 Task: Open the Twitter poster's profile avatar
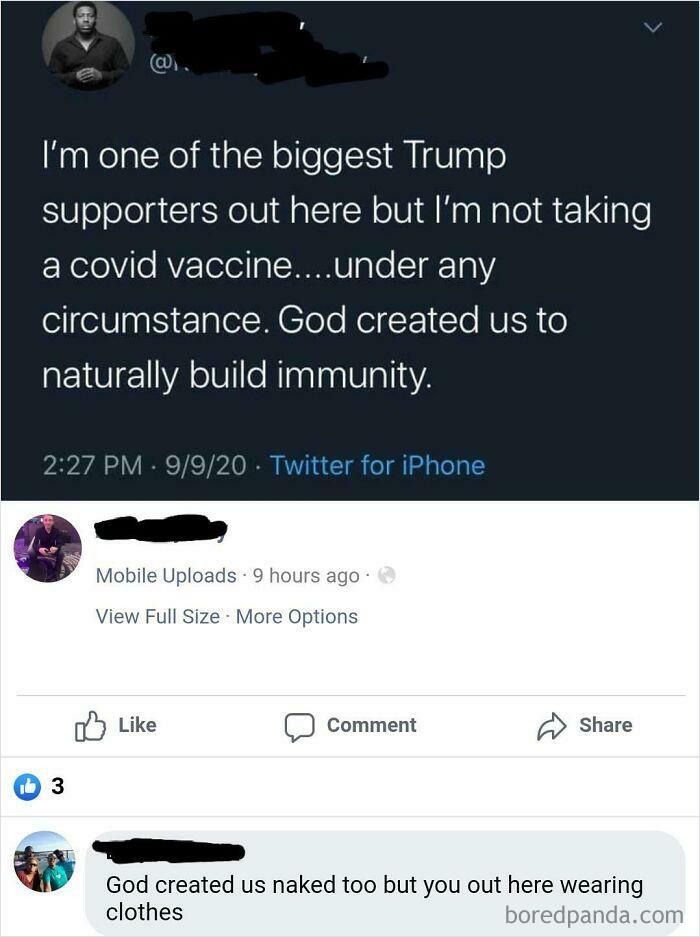pos(88,44)
